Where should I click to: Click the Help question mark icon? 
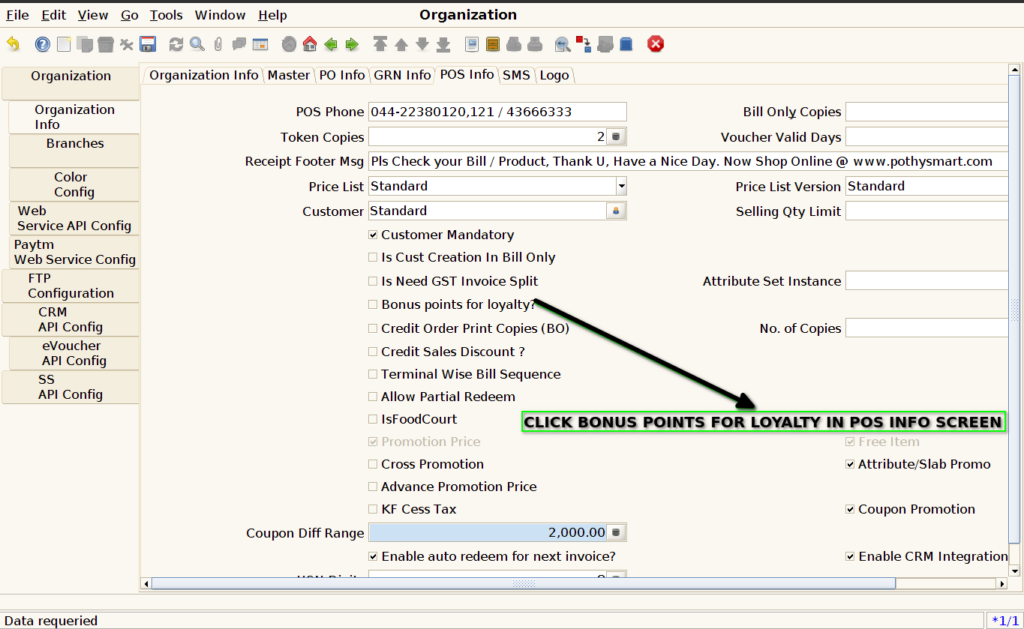tap(42, 44)
